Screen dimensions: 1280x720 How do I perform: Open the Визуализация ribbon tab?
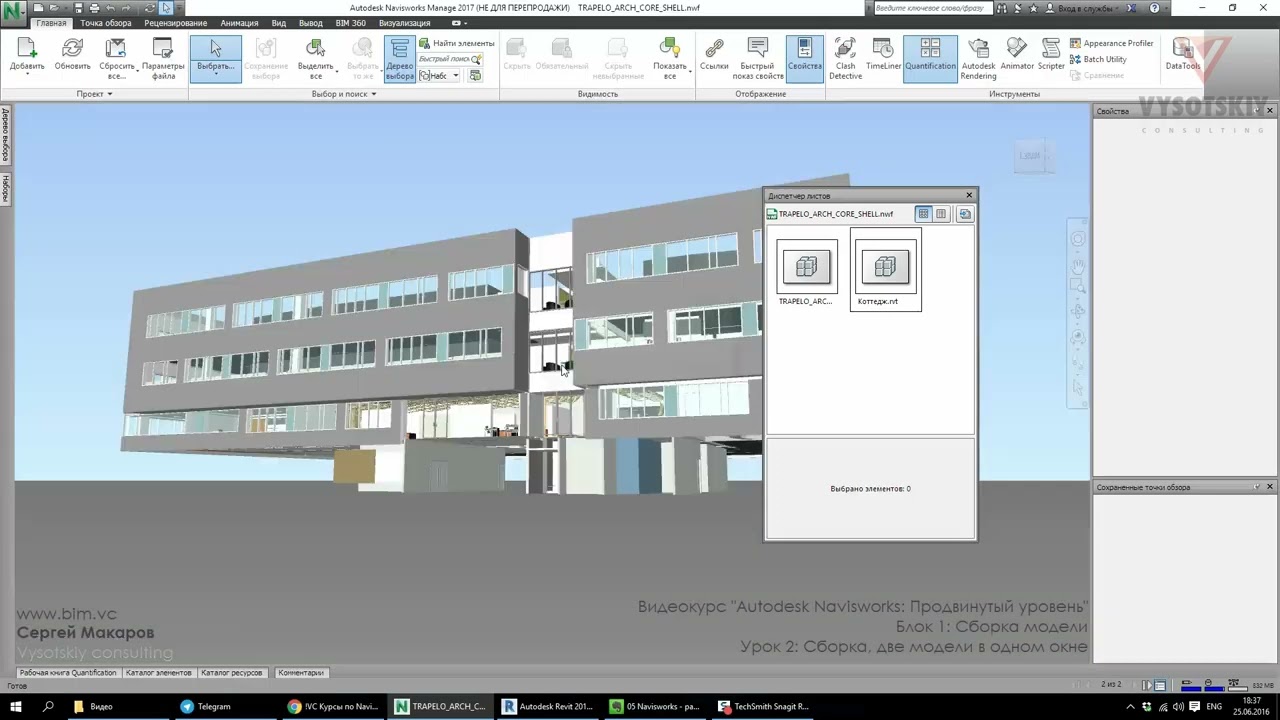pyautogui.click(x=404, y=23)
